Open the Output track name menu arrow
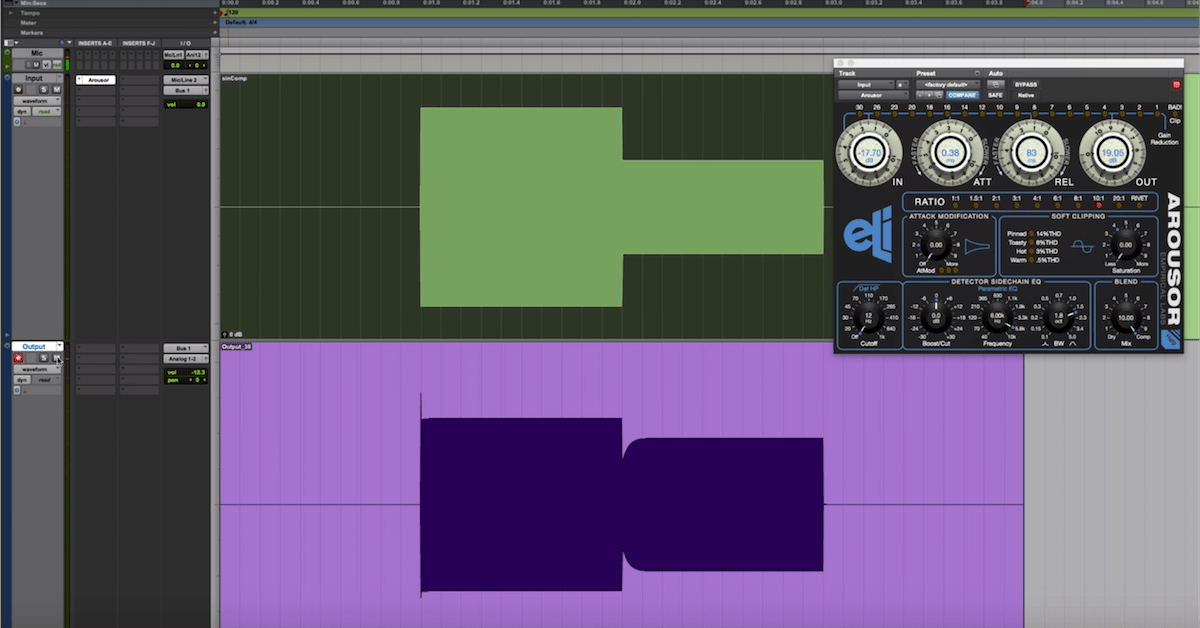This screenshot has height=628, width=1200. pos(60,345)
